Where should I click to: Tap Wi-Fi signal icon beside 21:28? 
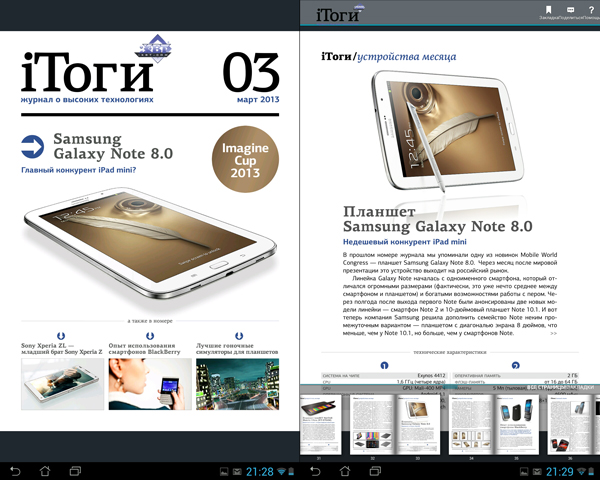(281, 472)
